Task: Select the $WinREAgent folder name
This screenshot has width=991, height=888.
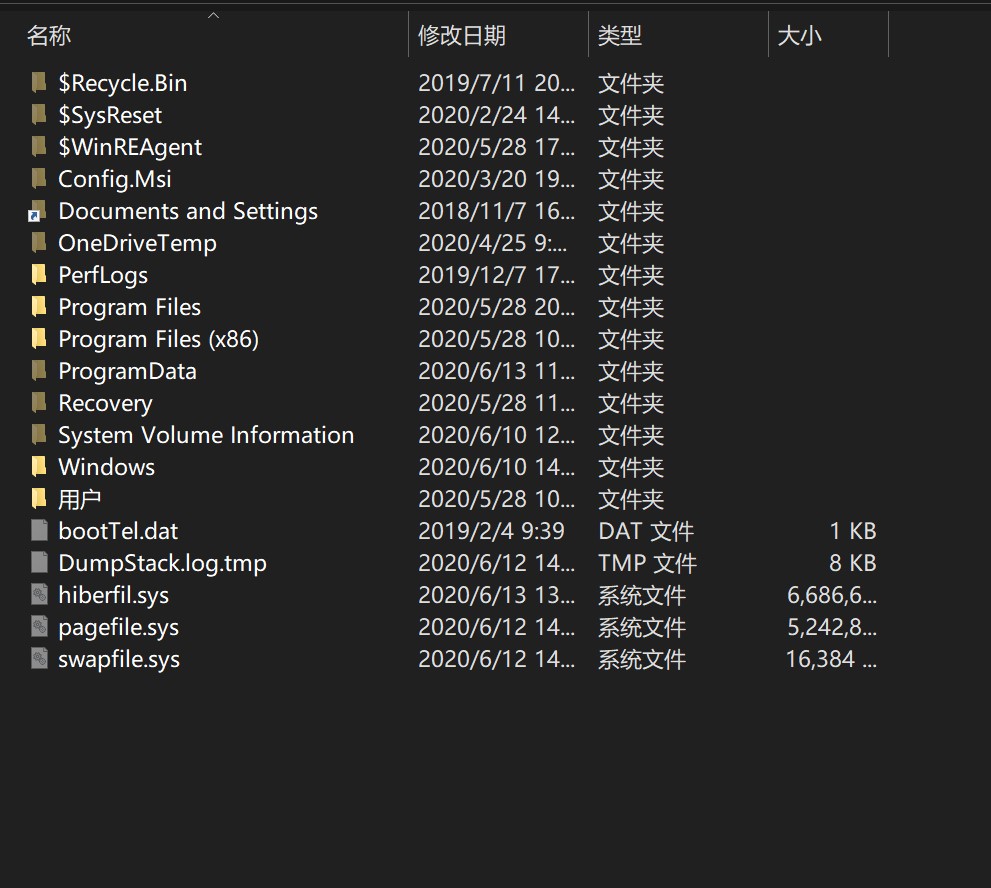Action: point(130,147)
